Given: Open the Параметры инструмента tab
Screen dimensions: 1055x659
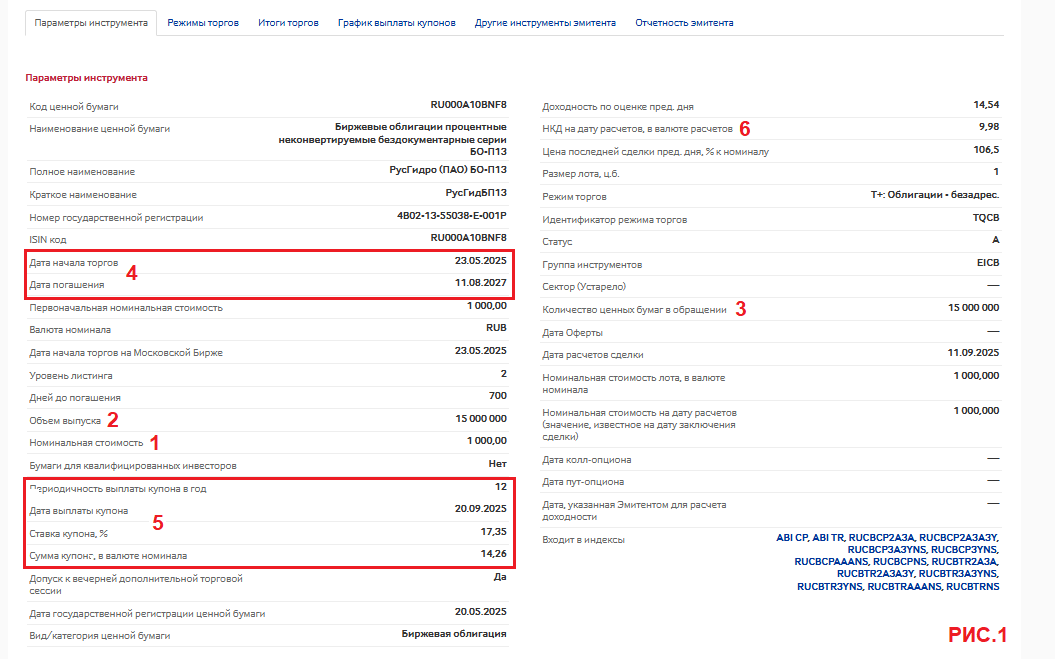Looking at the screenshot, I should 91,23.
